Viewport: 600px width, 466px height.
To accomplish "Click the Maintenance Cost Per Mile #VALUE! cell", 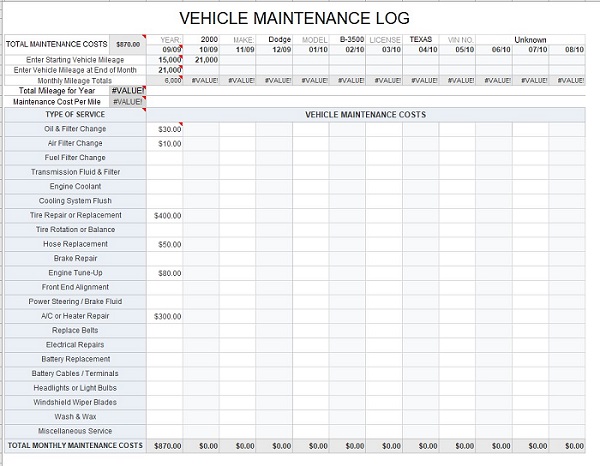I will coord(128,102).
